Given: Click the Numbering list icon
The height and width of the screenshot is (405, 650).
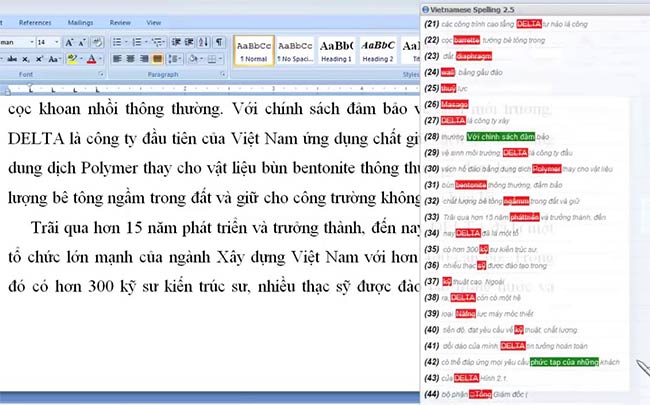Looking at the screenshot, I should click(137, 42).
